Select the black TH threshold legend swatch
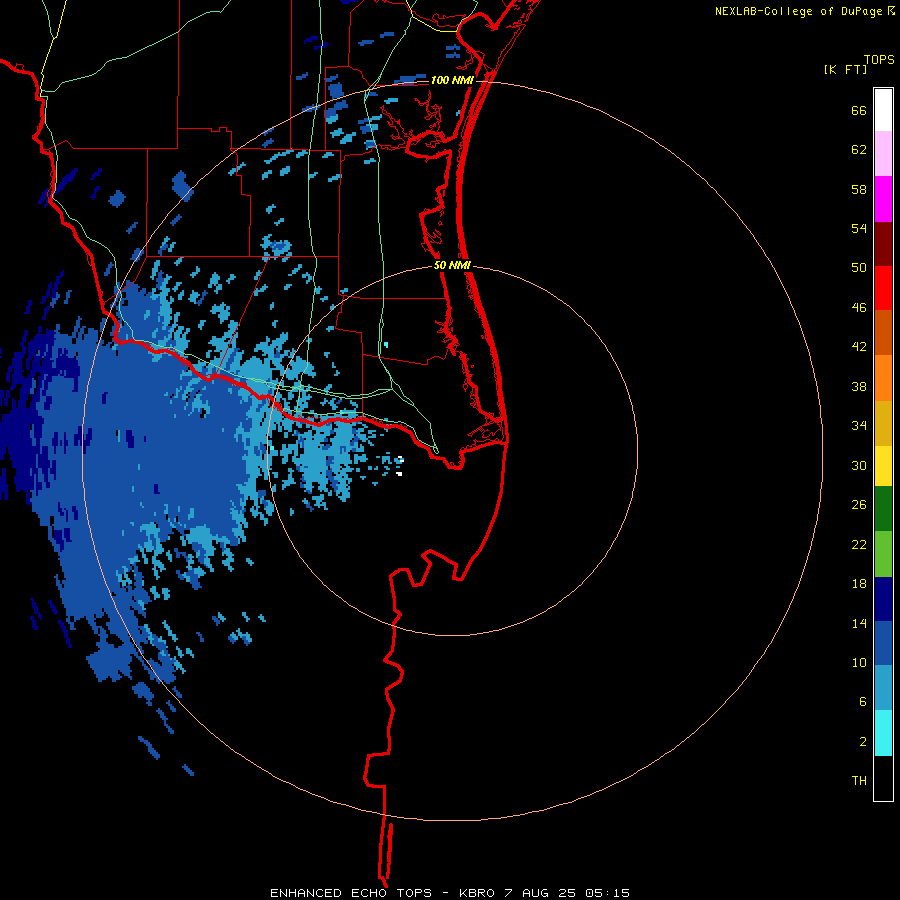 [883, 778]
